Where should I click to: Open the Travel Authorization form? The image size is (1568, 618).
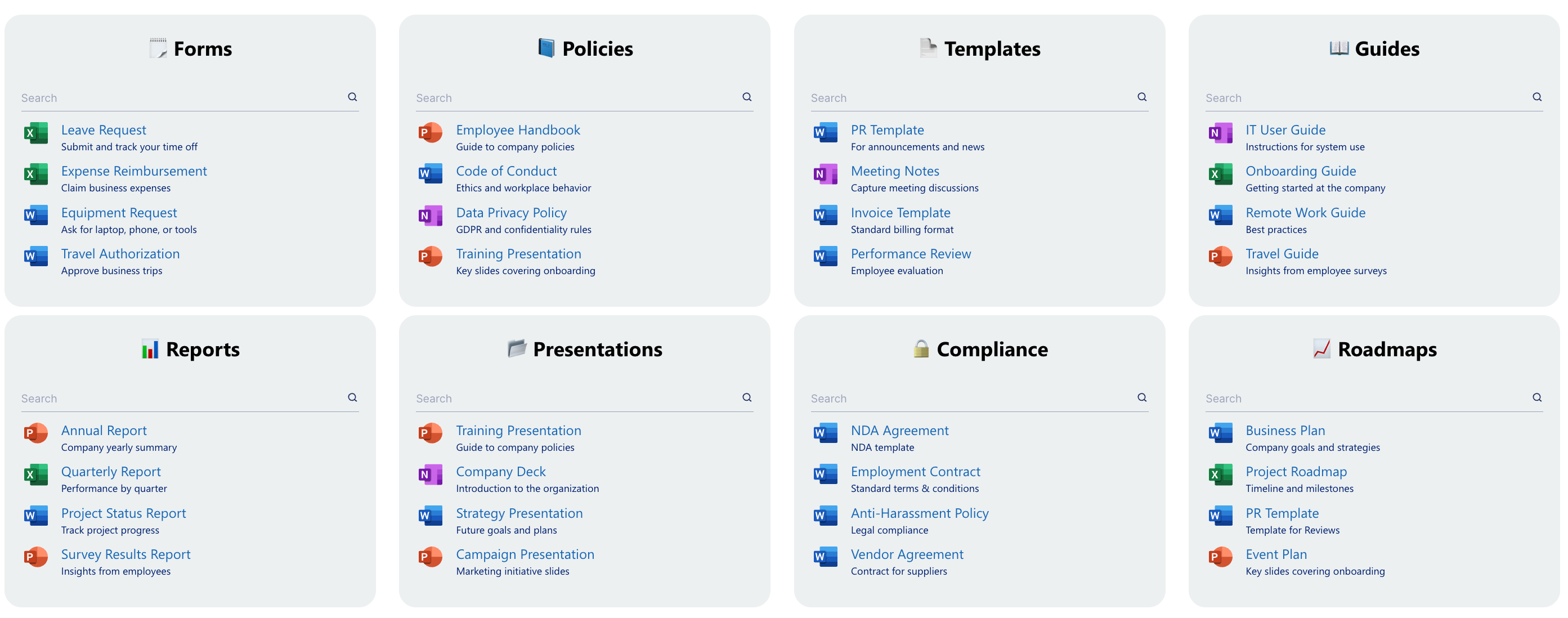(x=120, y=253)
